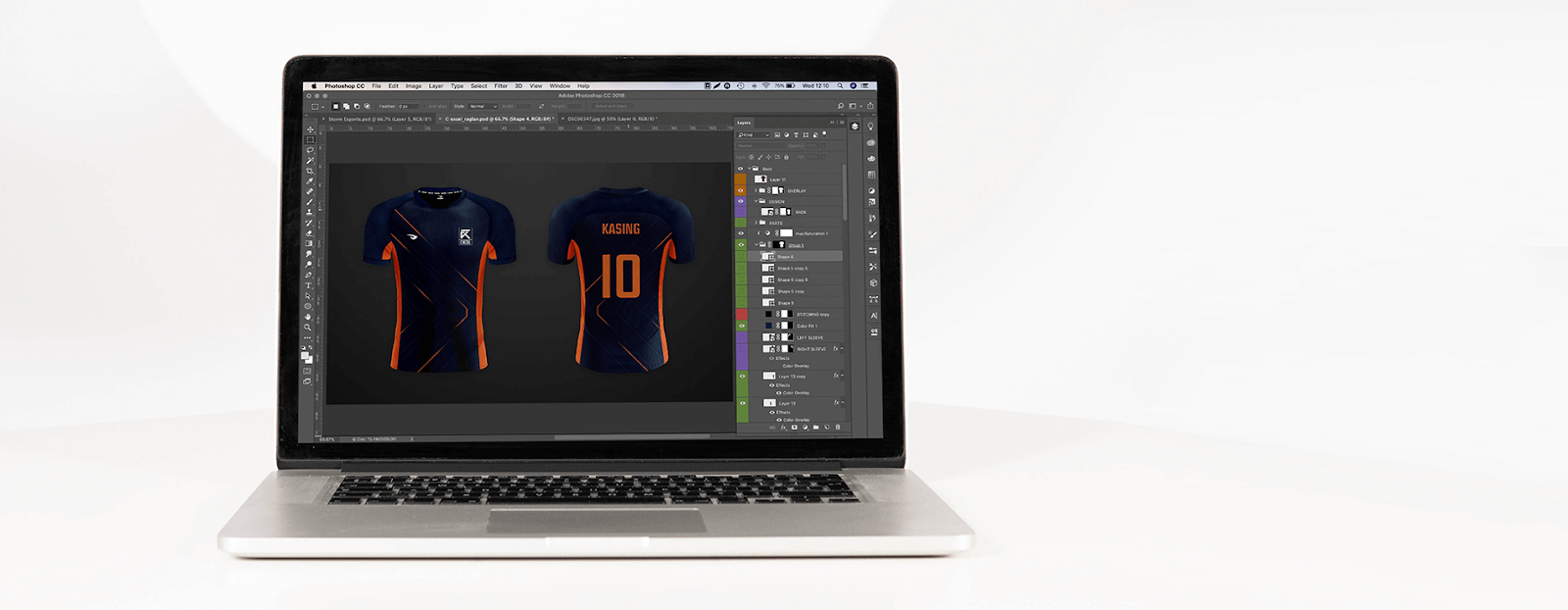The height and width of the screenshot is (610, 1568).
Task: Select the Horizontal Type tool
Action: 309,285
